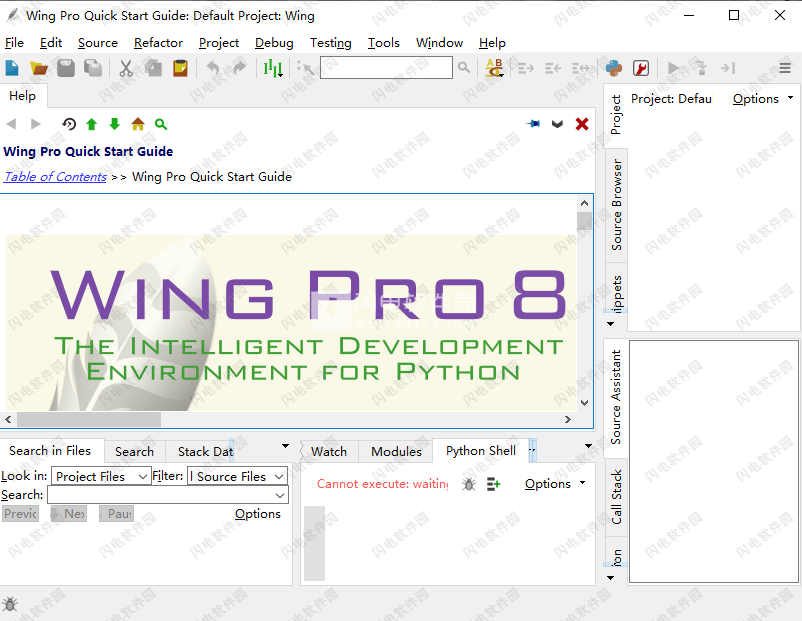Open the Refactor menu
The width and height of the screenshot is (802, 621).
pos(158,43)
